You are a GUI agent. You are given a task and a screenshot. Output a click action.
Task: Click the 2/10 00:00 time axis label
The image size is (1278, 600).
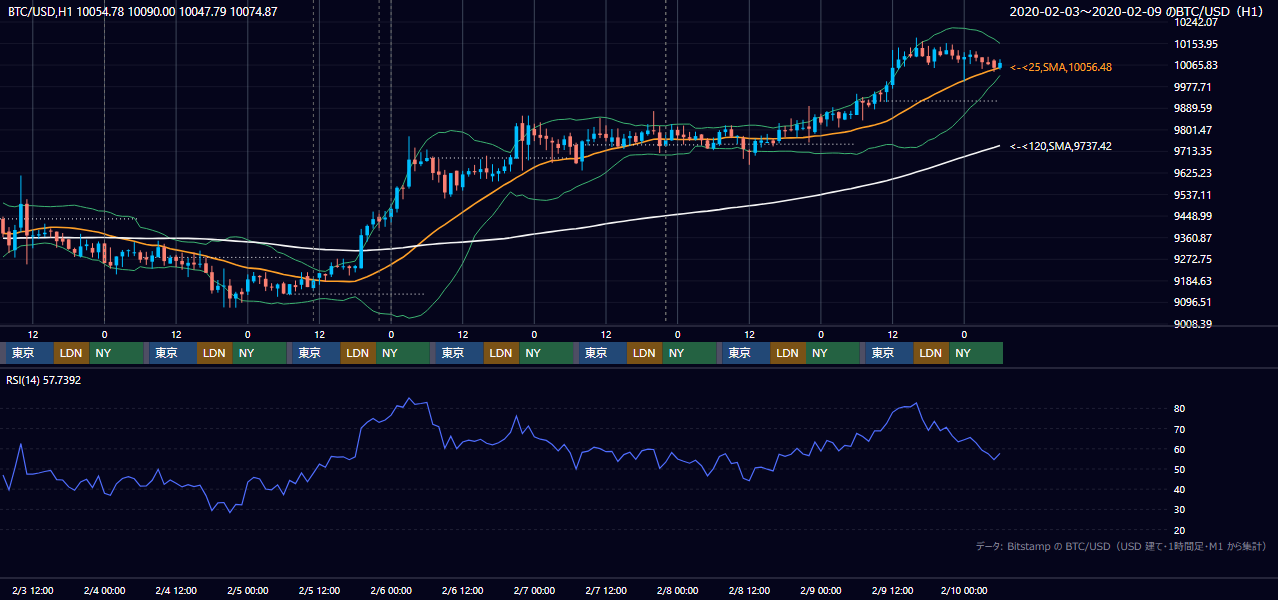(x=964, y=590)
